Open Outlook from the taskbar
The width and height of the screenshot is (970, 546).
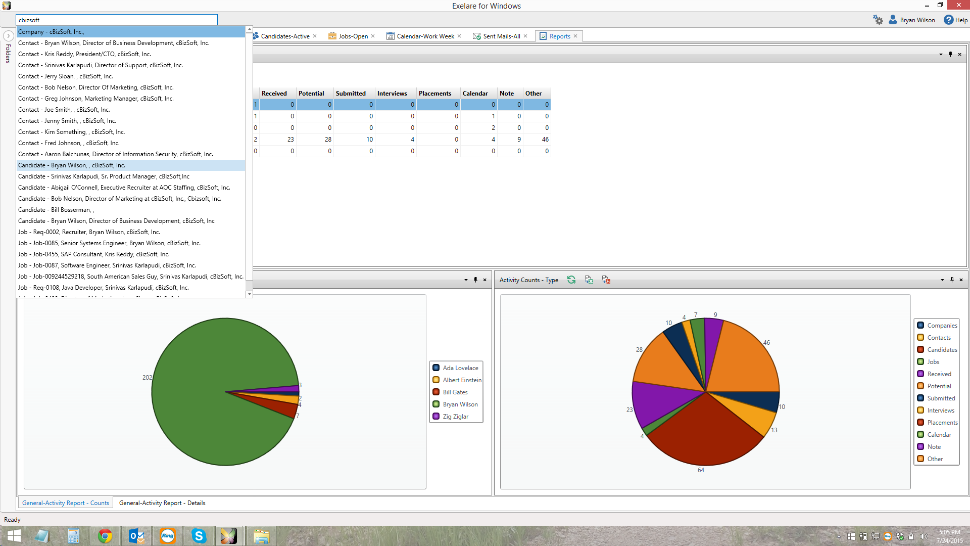pyautogui.click(x=136, y=535)
